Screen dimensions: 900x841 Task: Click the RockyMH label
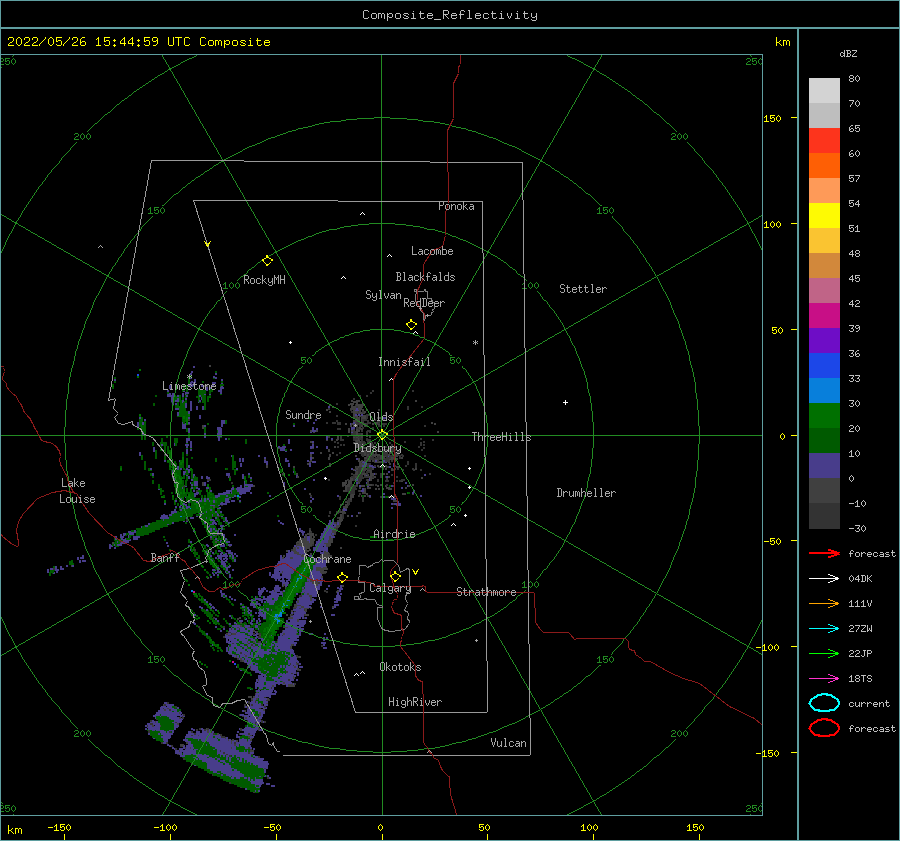pyautogui.click(x=264, y=280)
